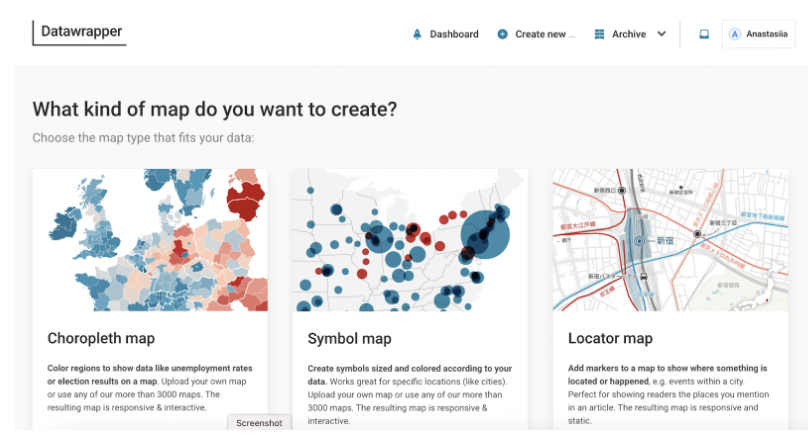Screen dimensions: 810x442
Task: Click the Screenshot tooltip label
Action: pos(259,423)
